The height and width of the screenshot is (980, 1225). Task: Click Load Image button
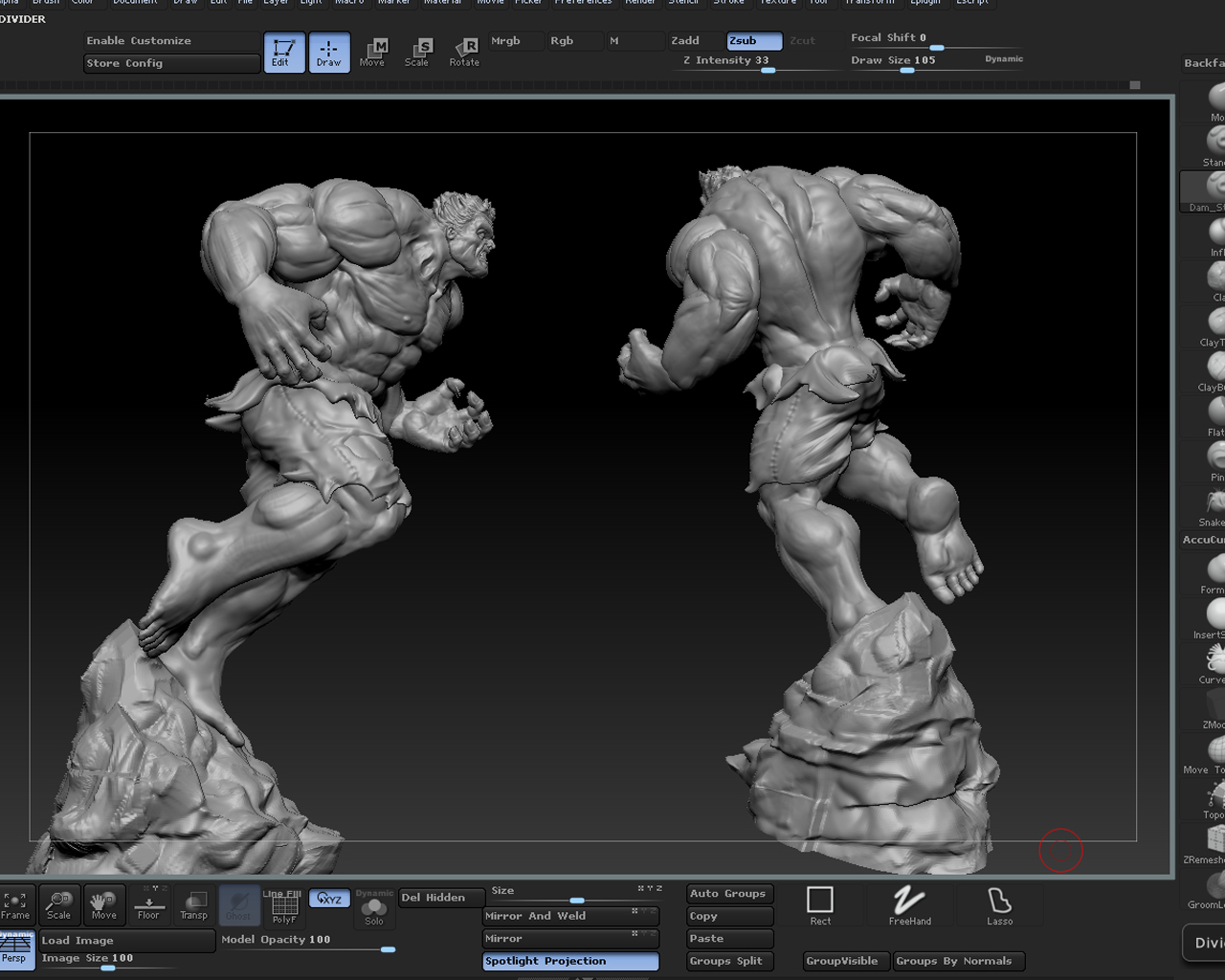127,942
